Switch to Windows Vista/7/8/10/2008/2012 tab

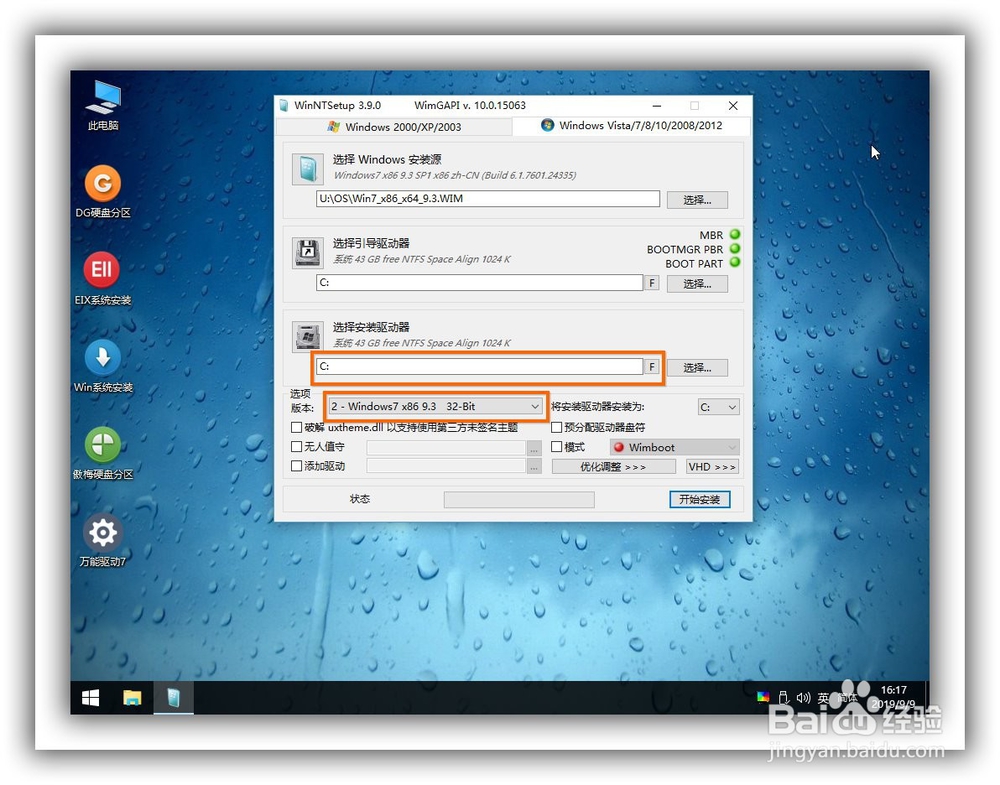point(631,126)
